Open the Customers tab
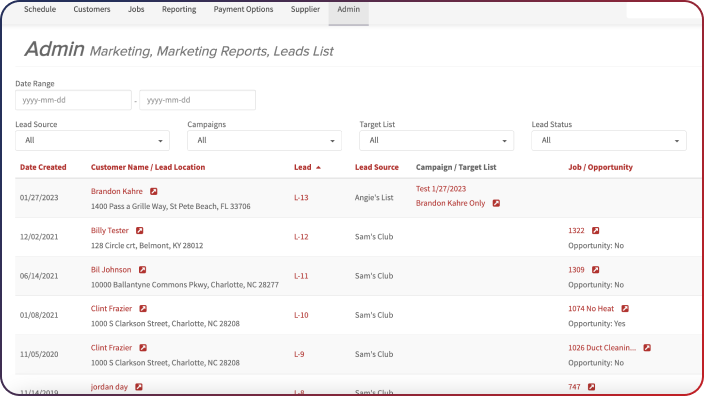The width and height of the screenshot is (704, 396). [x=92, y=9]
